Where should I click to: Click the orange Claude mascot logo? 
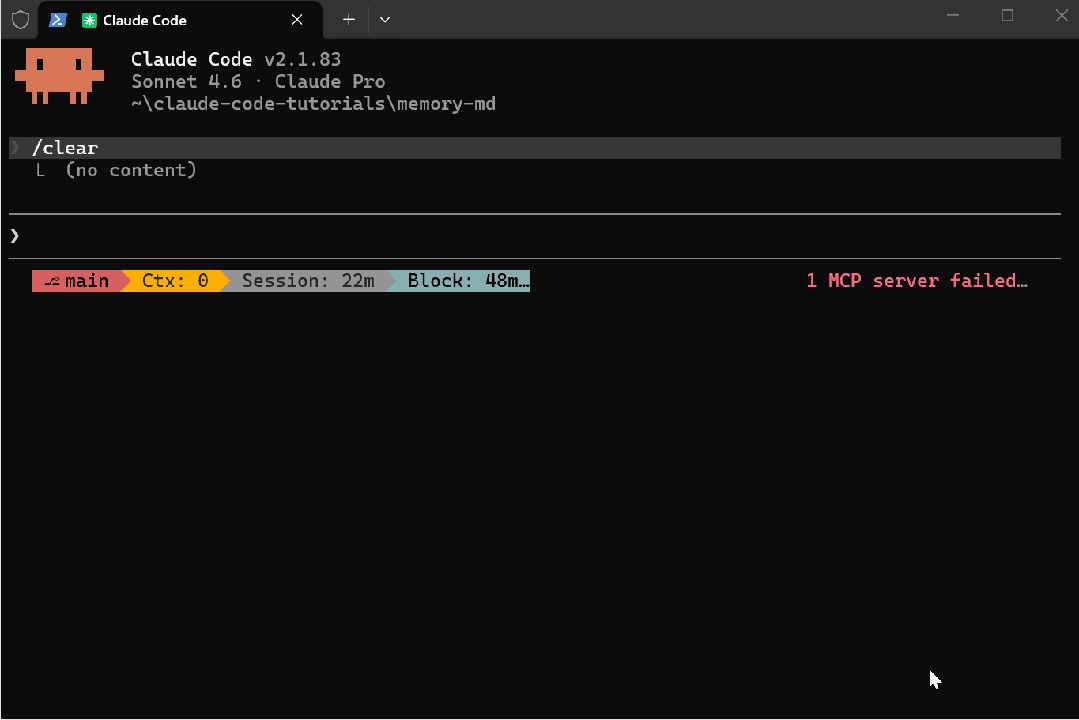(59, 76)
